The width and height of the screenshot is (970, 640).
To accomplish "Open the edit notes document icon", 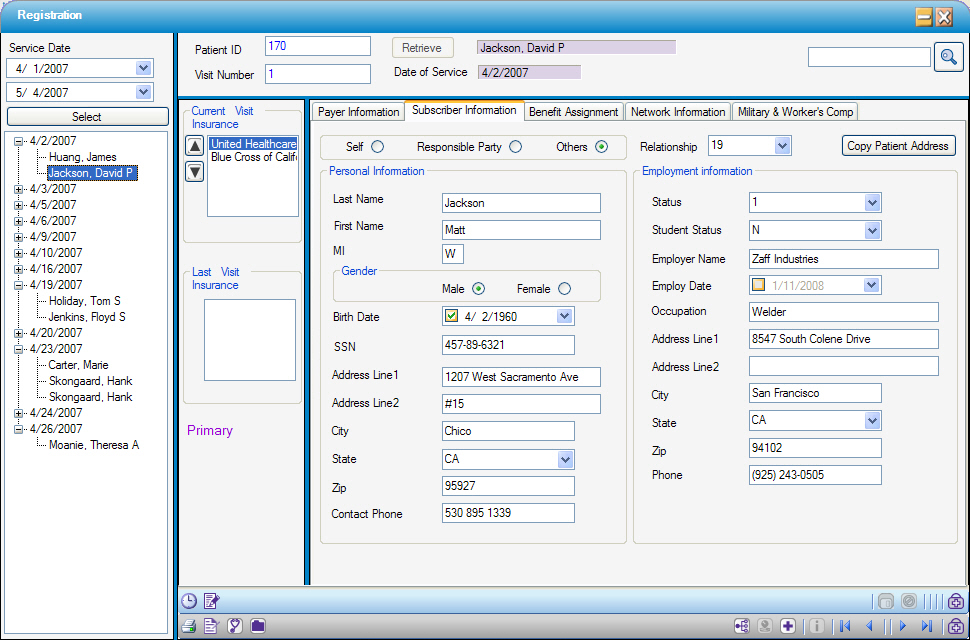I will click(x=210, y=601).
